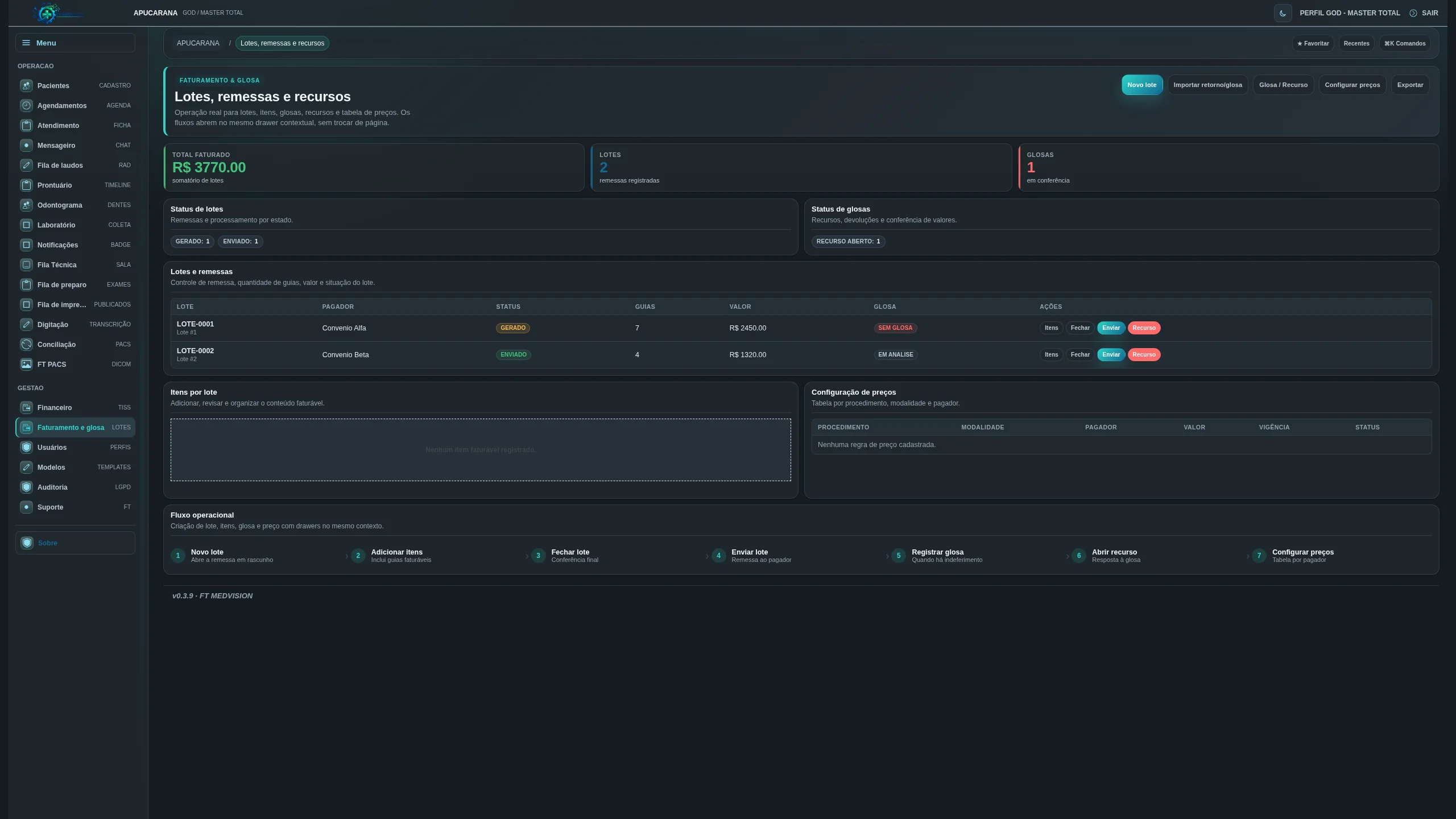
Task: Click the Suporte sidebar icon
Action: click(26, 507)
